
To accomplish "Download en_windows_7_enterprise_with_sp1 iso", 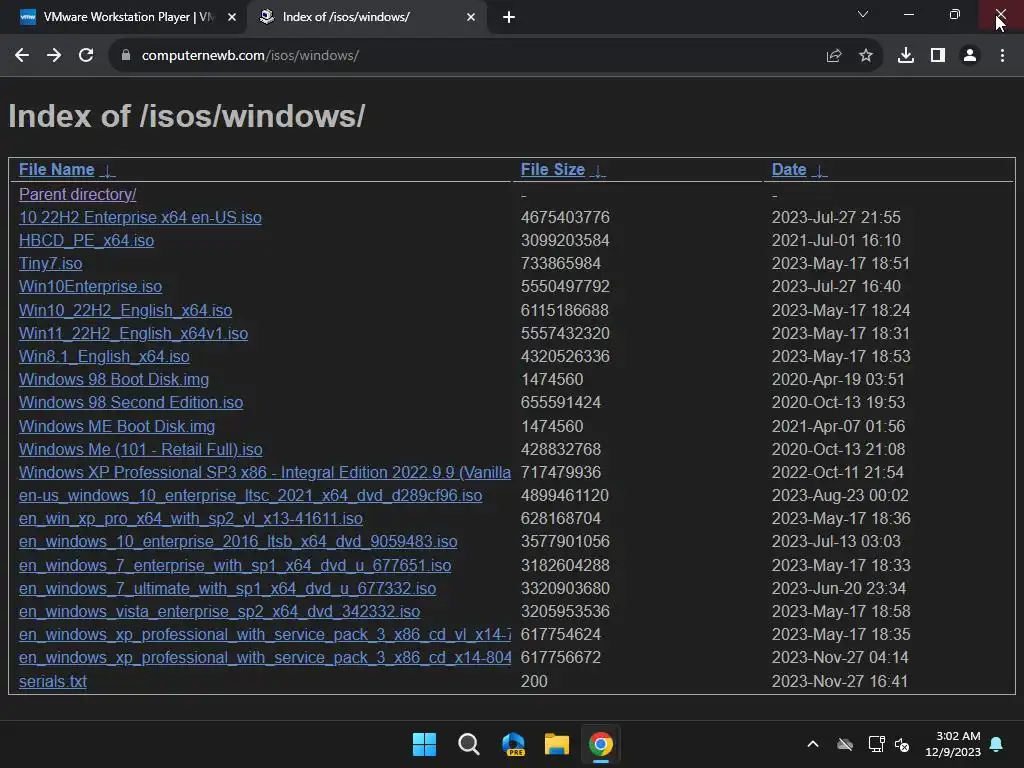I will [235, 566].
